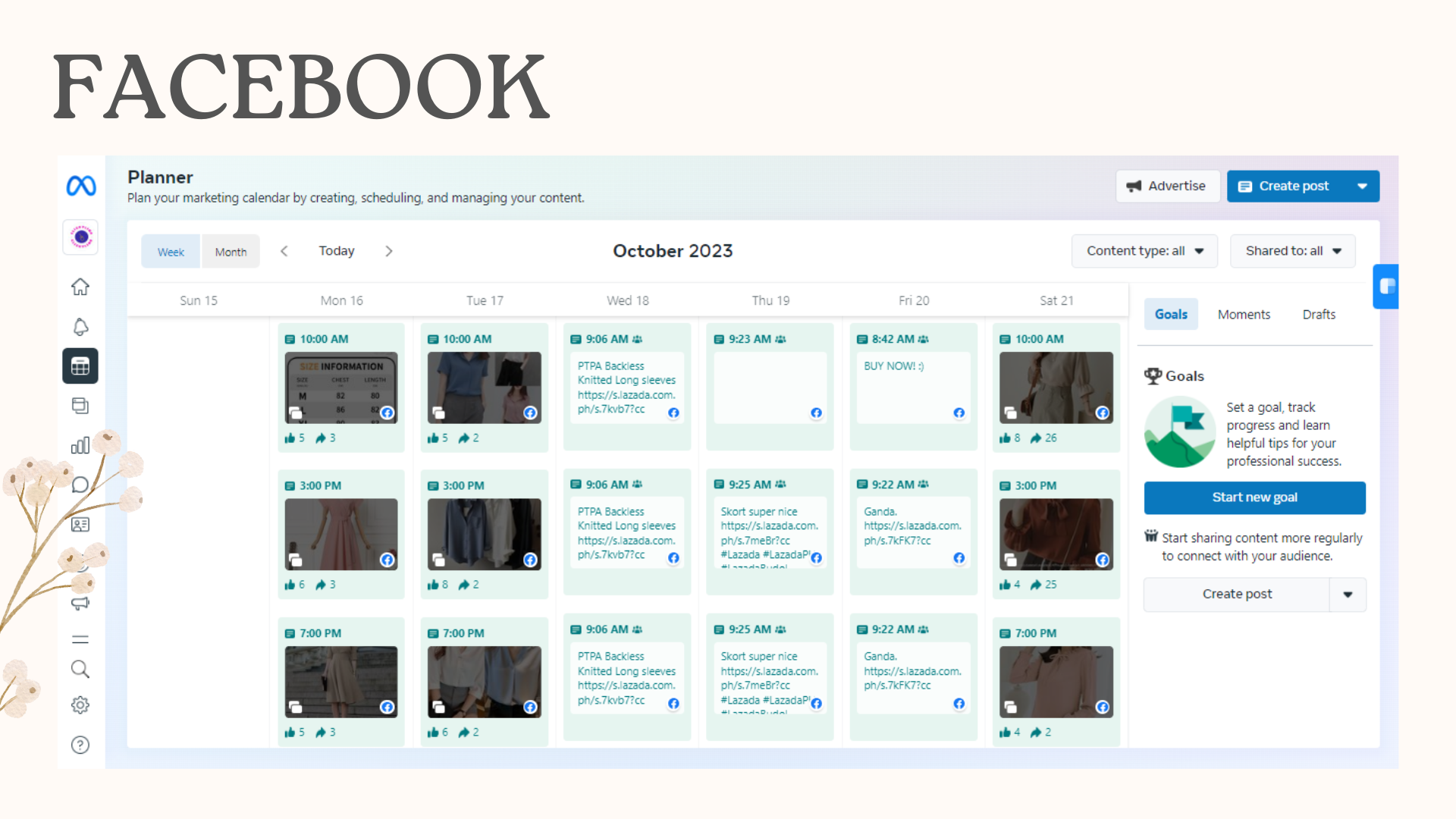Click the Advertise button
Screen dimensions: 1456x819
[1166, 187]
